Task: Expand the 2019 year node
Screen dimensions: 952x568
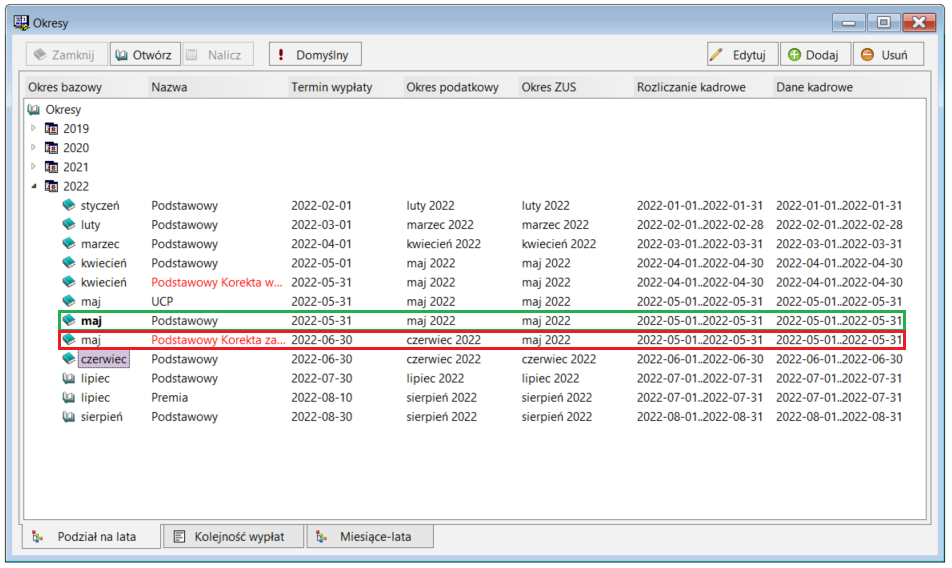Action: click(x=33, y=129)
